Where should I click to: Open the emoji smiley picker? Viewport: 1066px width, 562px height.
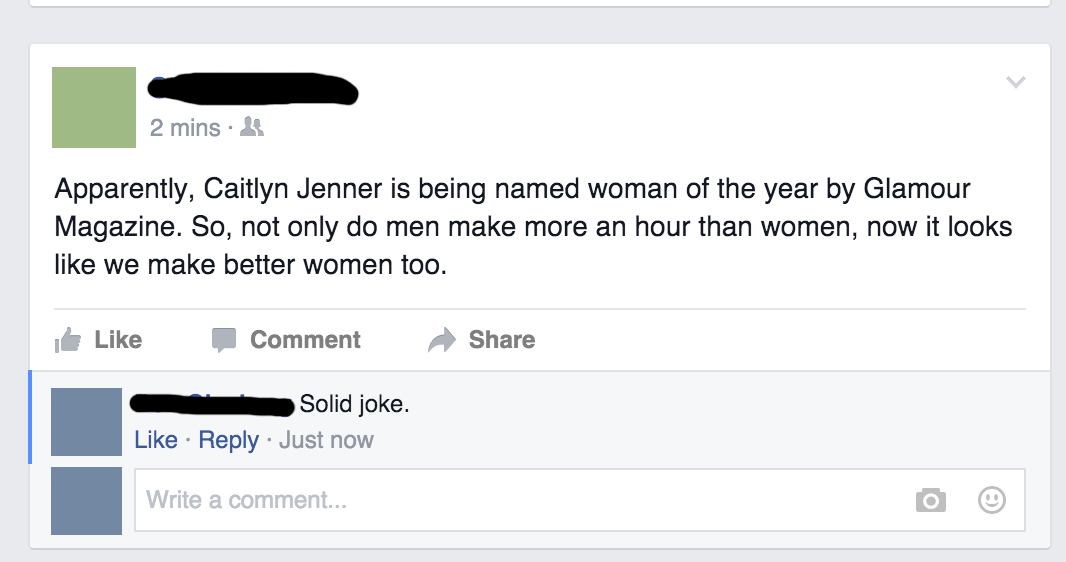pos(991,500)
